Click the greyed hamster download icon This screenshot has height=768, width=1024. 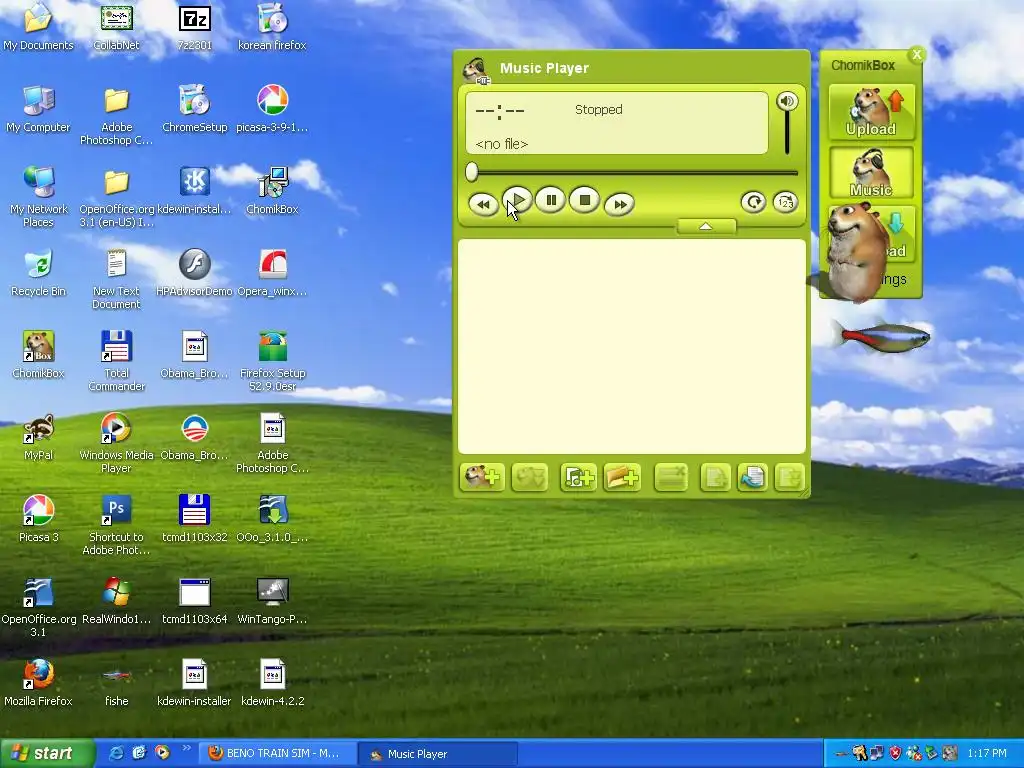click(x=530, y=477)
